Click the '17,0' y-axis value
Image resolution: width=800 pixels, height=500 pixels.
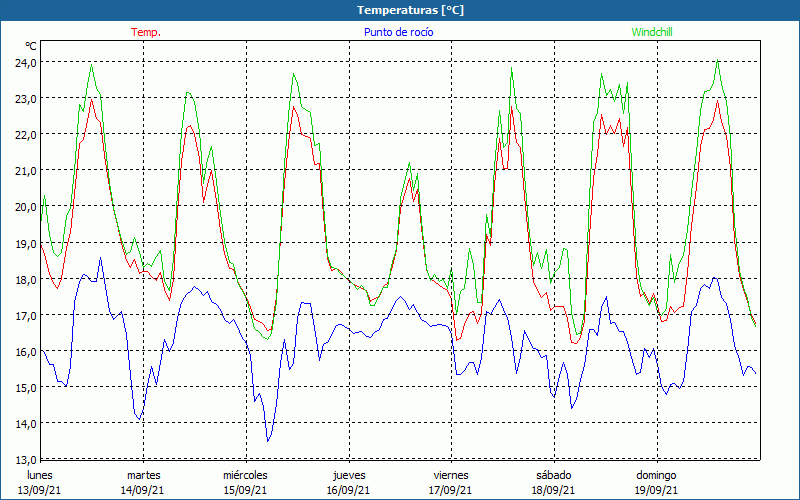click(26, 315)
